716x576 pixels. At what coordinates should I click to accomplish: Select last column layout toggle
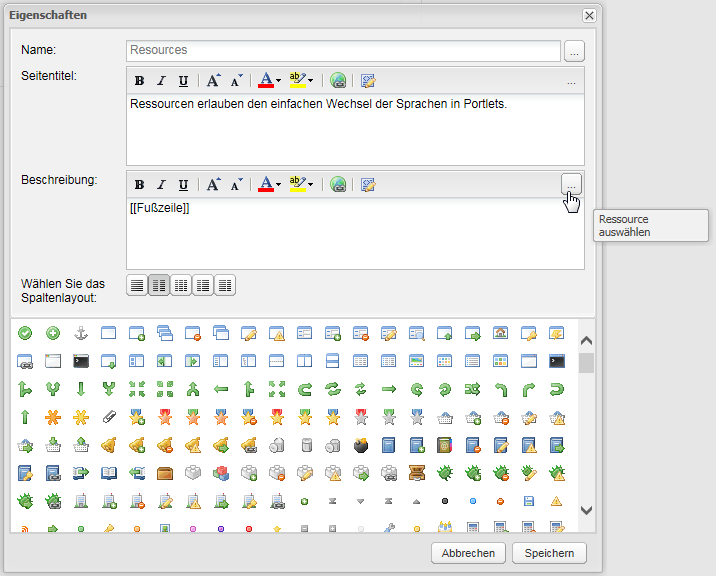coord(225,285)
